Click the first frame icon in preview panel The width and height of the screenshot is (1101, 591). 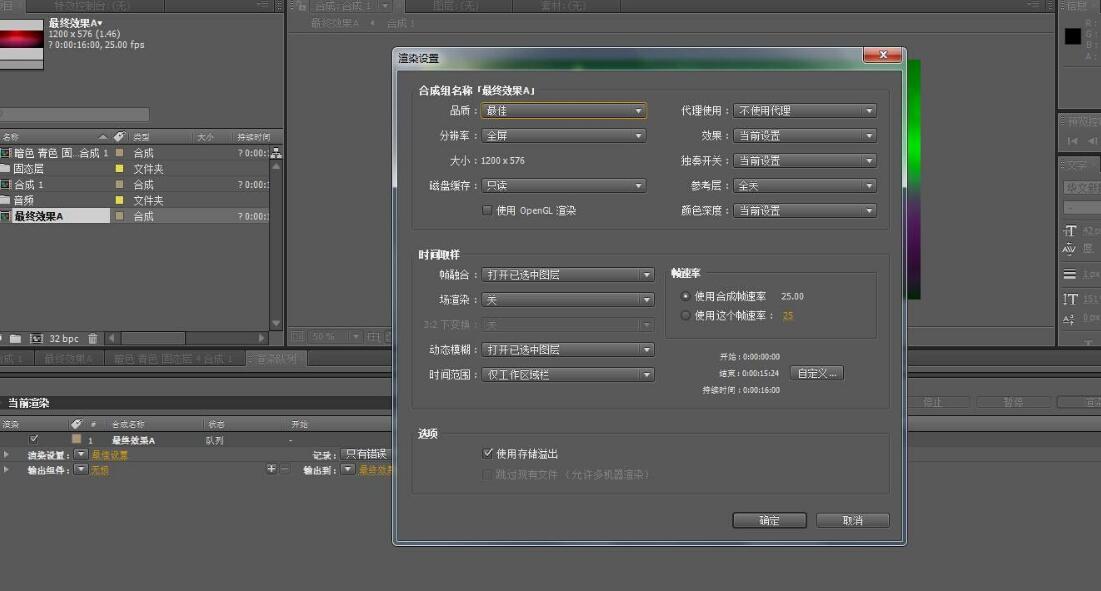click(x=1073, y=141)
